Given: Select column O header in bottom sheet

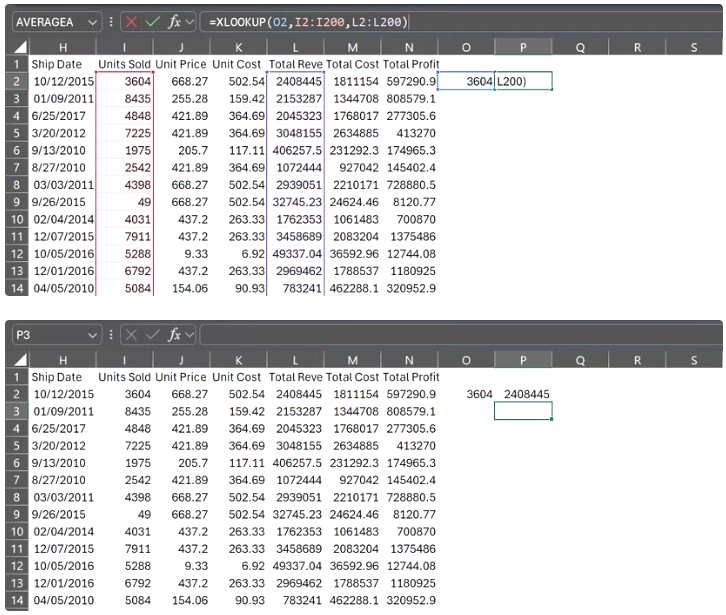Looking at the screenshot, I should coord(466,360).
